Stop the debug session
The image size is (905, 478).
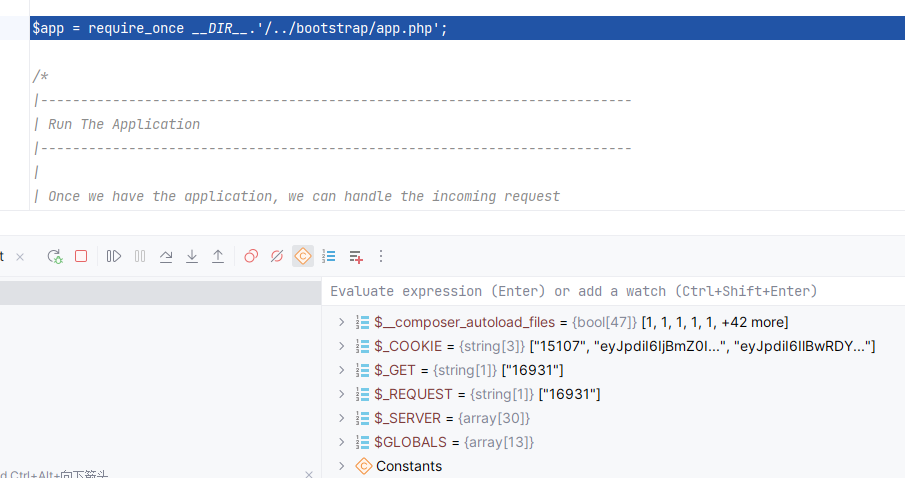tap(81, 257)
